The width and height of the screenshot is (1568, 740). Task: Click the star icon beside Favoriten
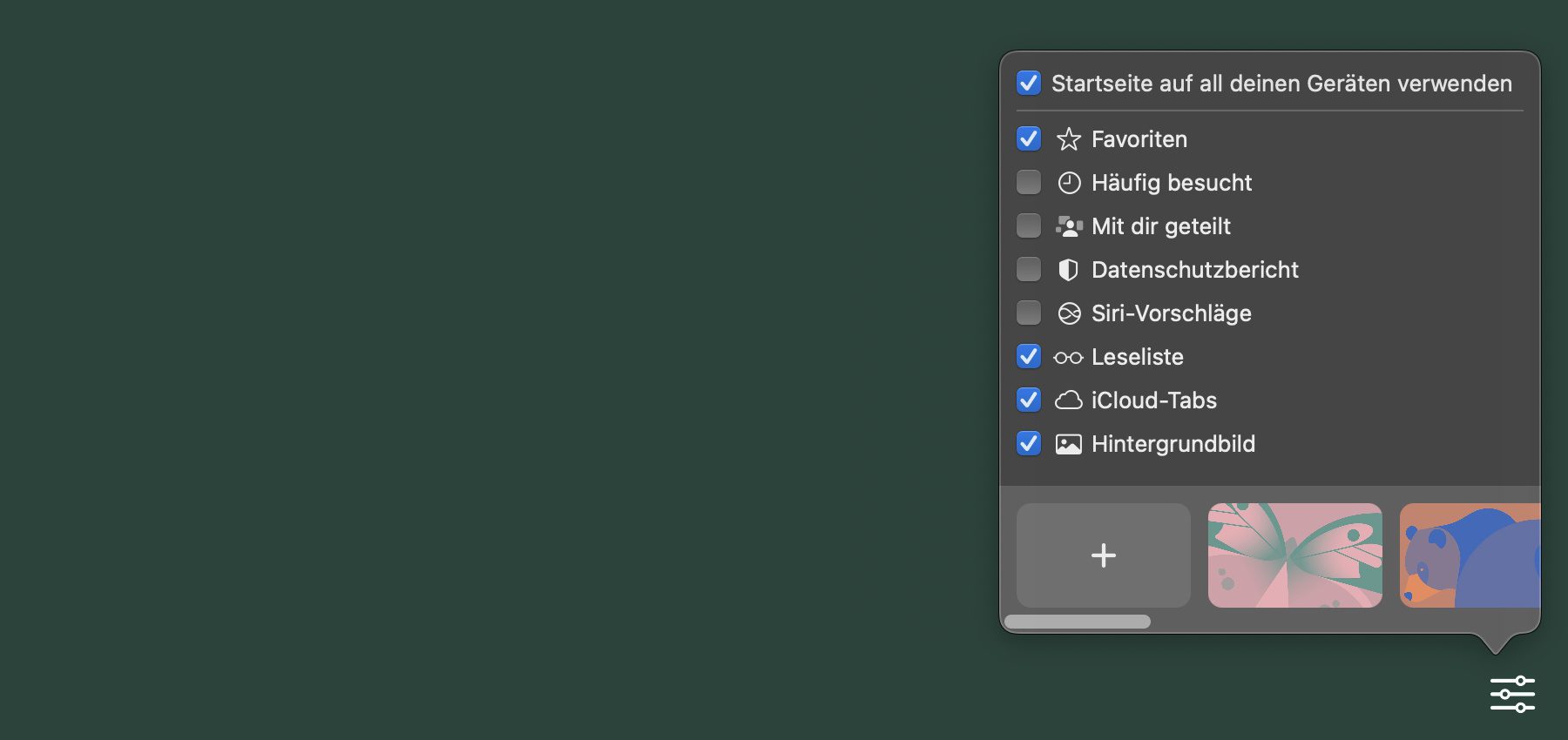[x=1068, y=139]
